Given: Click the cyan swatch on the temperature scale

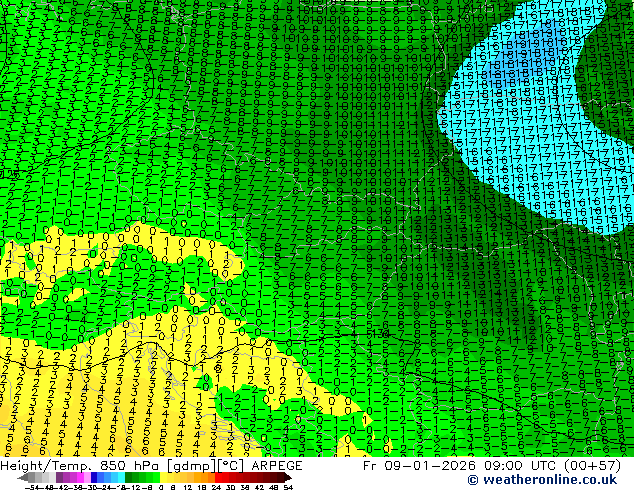Looking at the screenshot, I should [x=122, y=478].
